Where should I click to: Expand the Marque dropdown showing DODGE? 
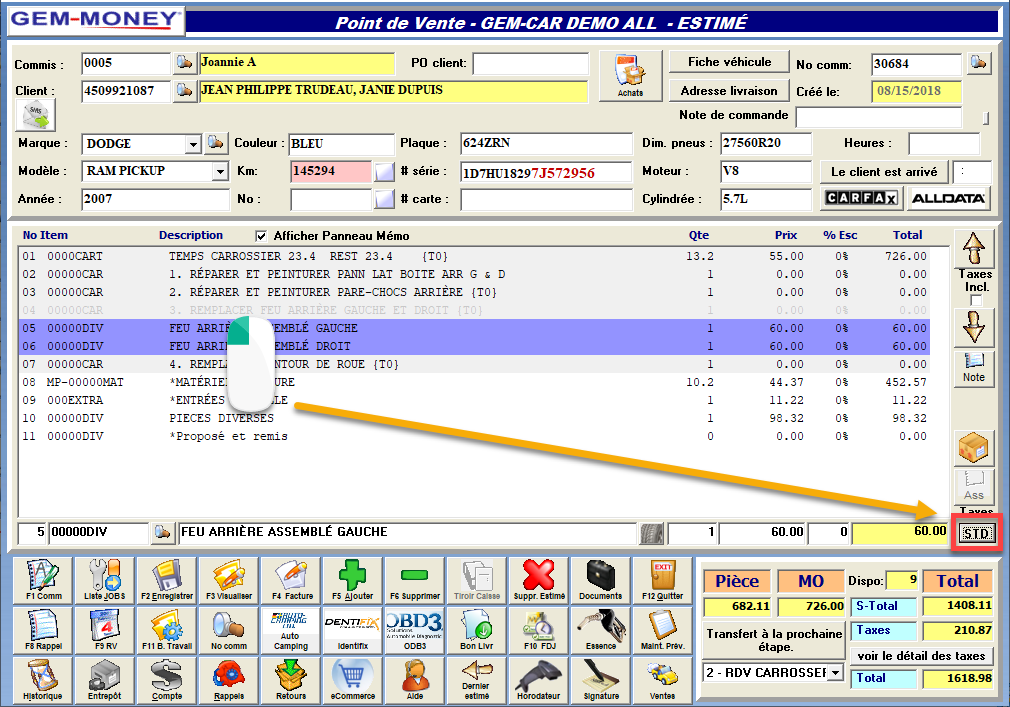tap(193, 144)
